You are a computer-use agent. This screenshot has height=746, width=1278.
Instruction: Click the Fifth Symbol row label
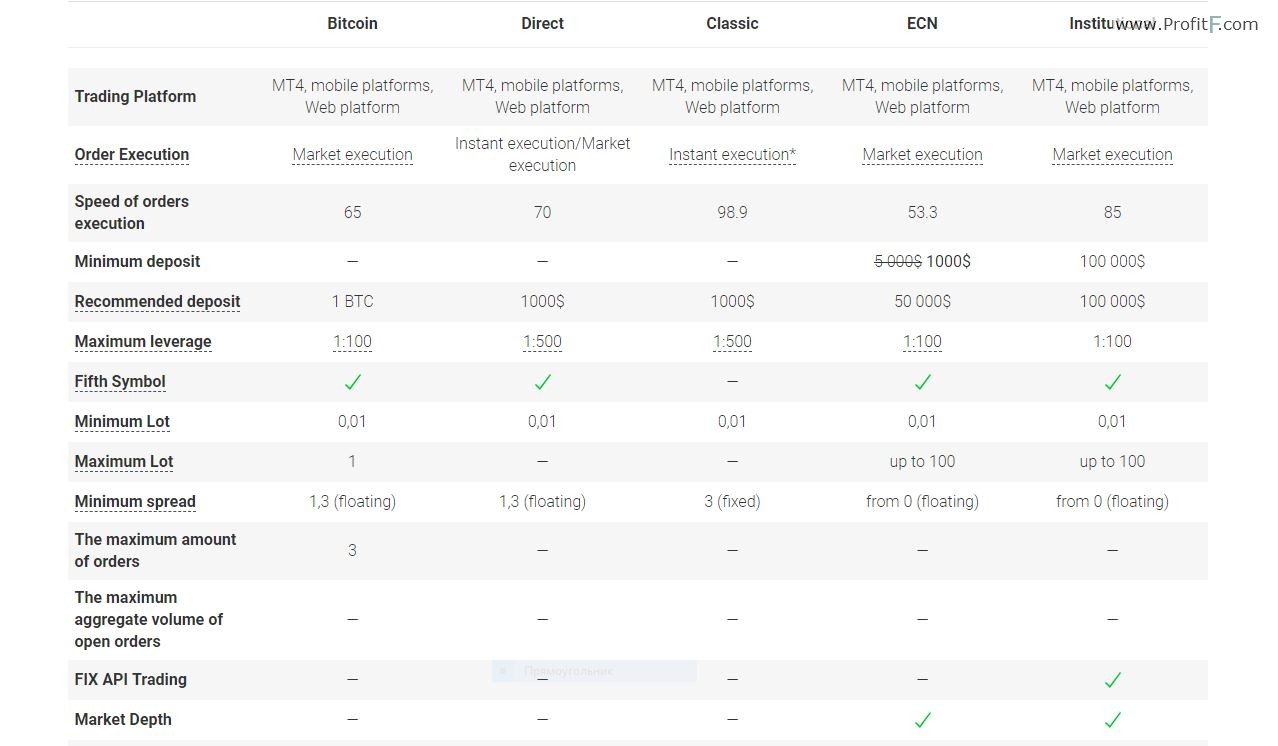tap(120, 381)
